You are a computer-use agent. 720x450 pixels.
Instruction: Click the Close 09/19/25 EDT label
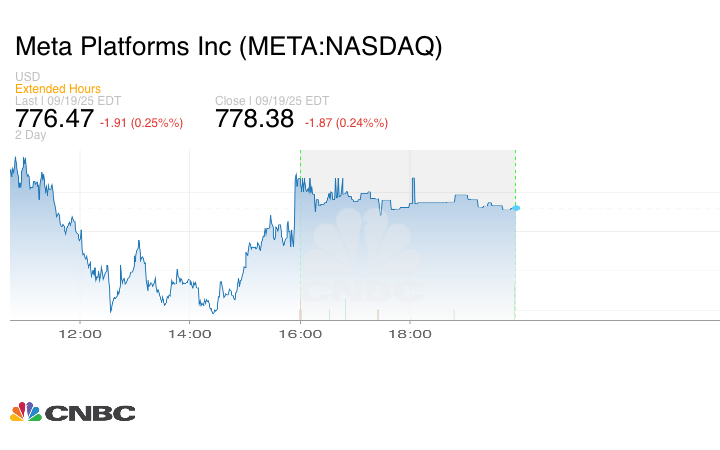coord(272,100)
